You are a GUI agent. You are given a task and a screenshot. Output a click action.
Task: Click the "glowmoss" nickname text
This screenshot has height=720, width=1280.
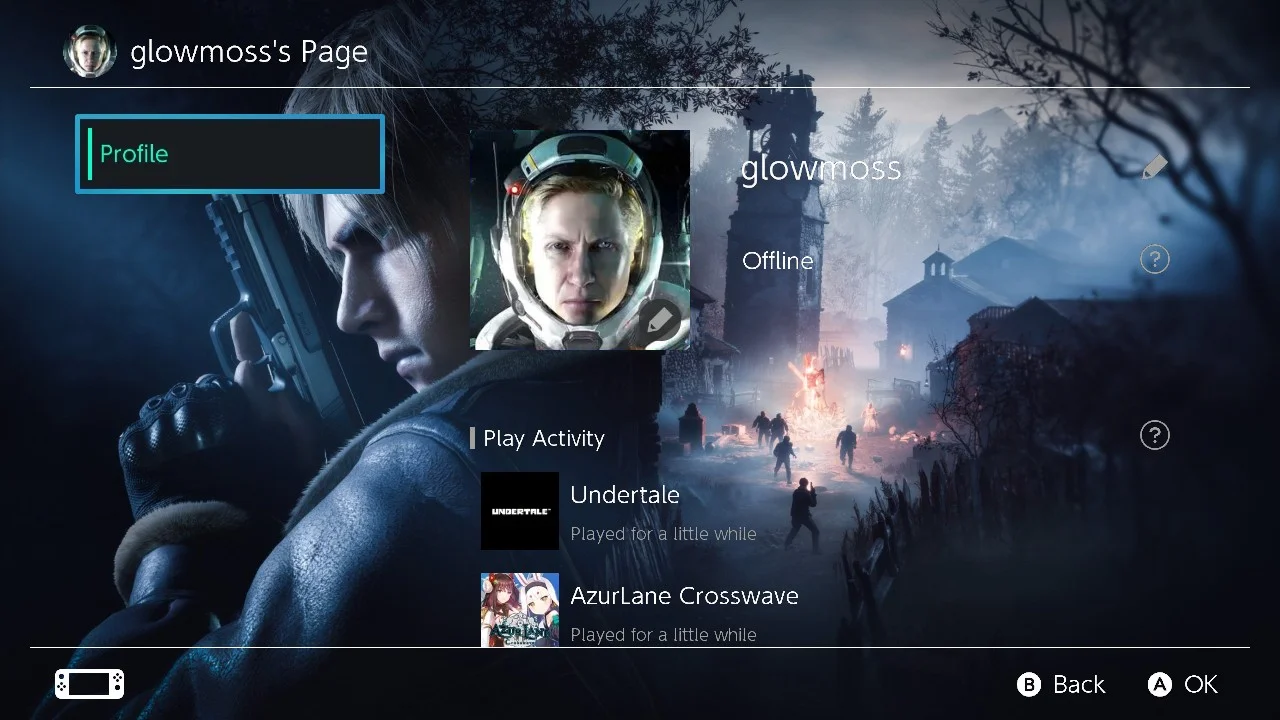coord(821,168)
